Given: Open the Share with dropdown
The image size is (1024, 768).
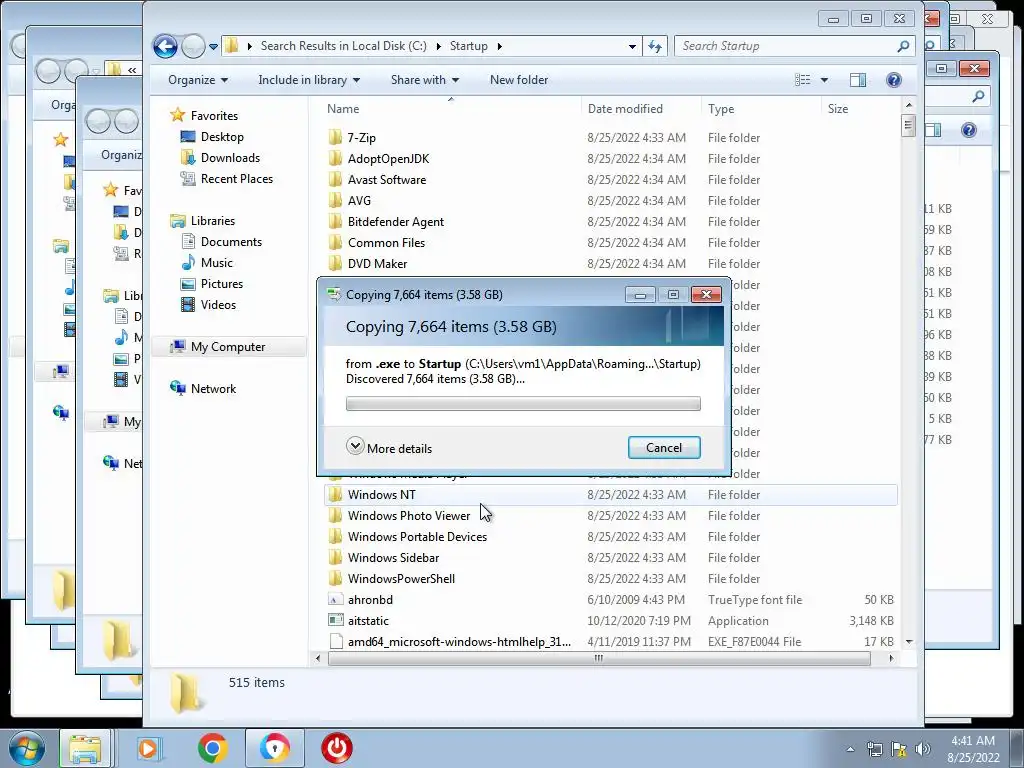Looking at the screenshot, I should [424, 80].
